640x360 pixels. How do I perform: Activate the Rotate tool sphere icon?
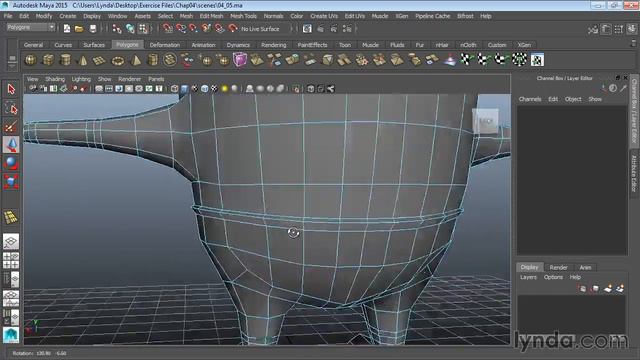[x=11, y=163]
